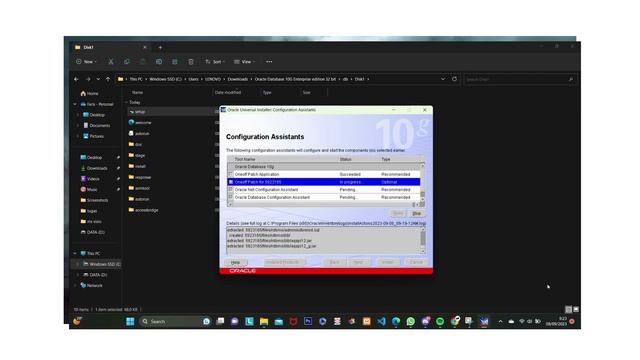Sort by Date modified column header
Screen dimensions: 640x360
tap(228, 93)
